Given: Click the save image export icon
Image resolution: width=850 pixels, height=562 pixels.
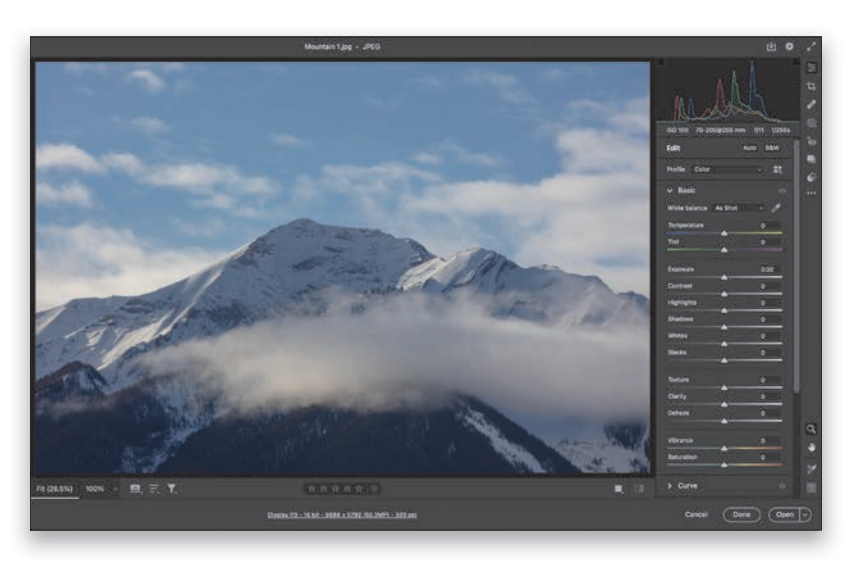Looking at the screenshot, I should point(771,47).
